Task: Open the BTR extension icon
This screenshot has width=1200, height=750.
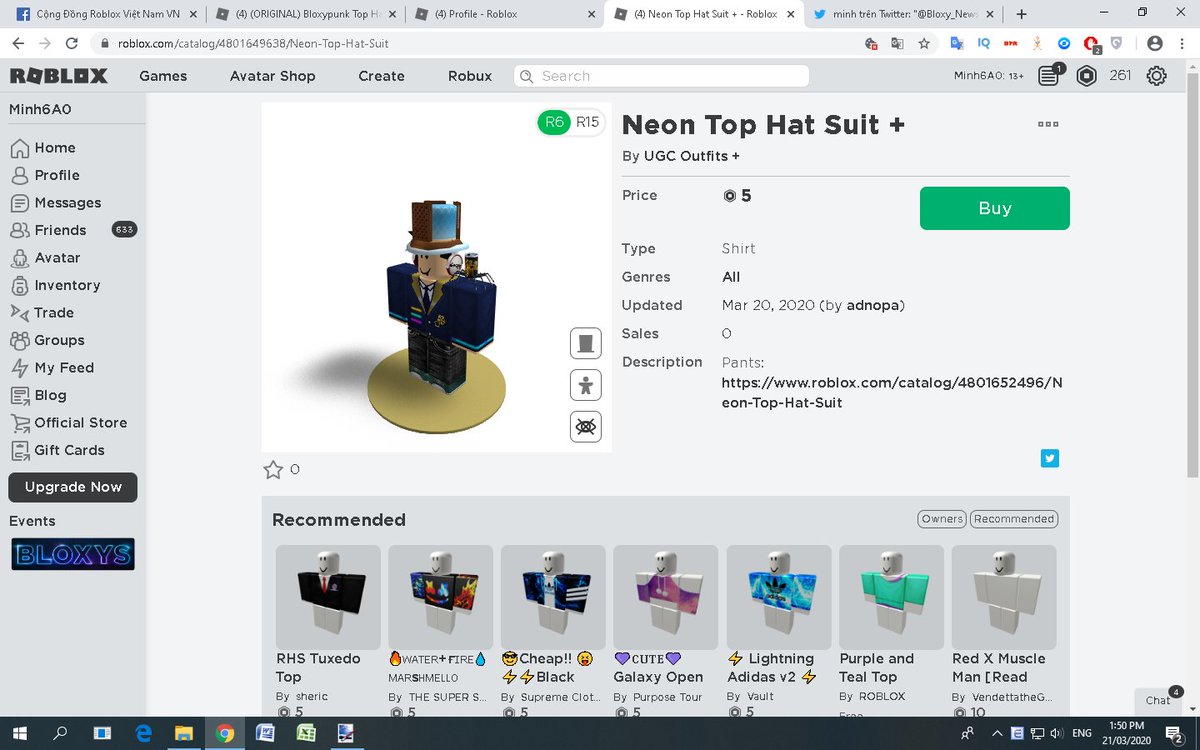Action: [1010, 44]
